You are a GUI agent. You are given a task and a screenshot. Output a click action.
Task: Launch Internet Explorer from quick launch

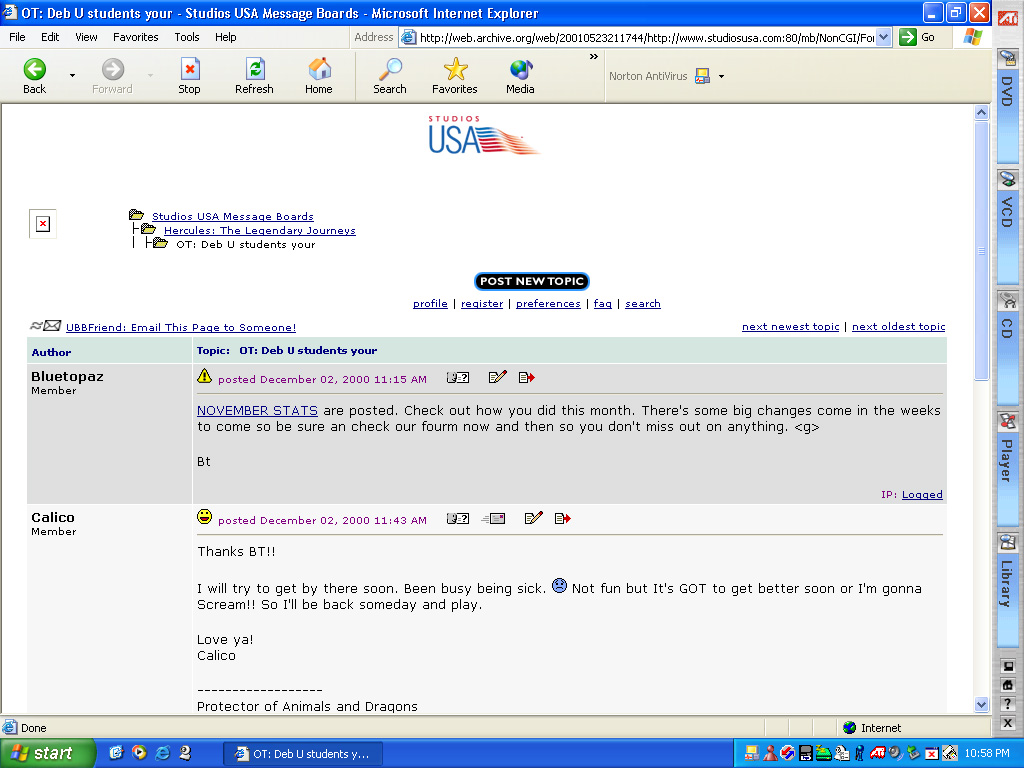[162, 753]
